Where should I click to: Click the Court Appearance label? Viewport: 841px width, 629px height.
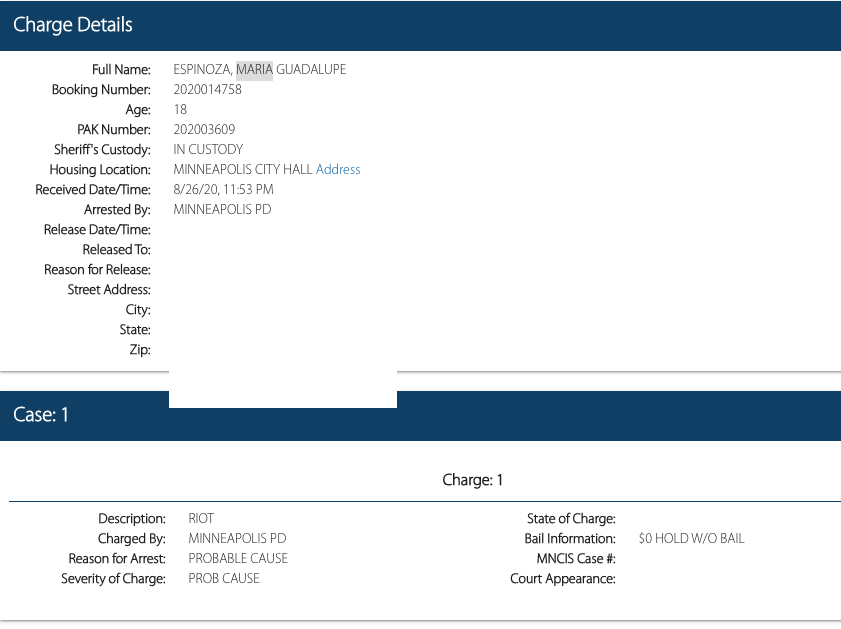562,579
